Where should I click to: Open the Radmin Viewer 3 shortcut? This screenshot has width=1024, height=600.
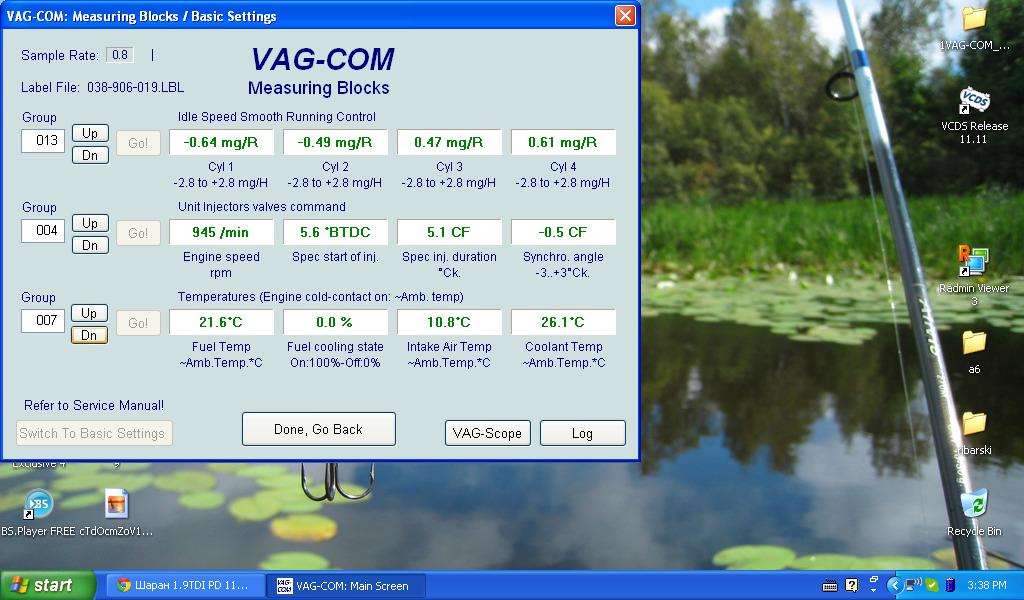point(973,262)
